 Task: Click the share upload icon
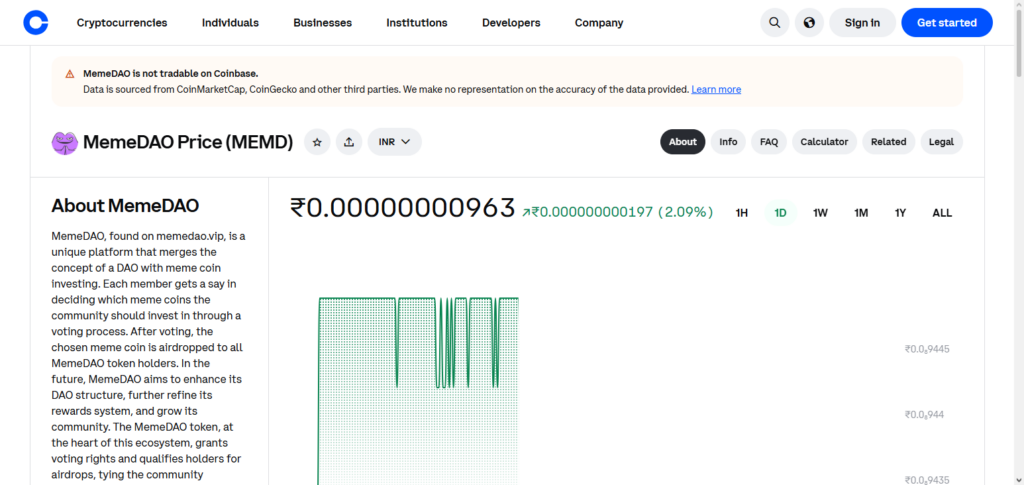[349, 142]
